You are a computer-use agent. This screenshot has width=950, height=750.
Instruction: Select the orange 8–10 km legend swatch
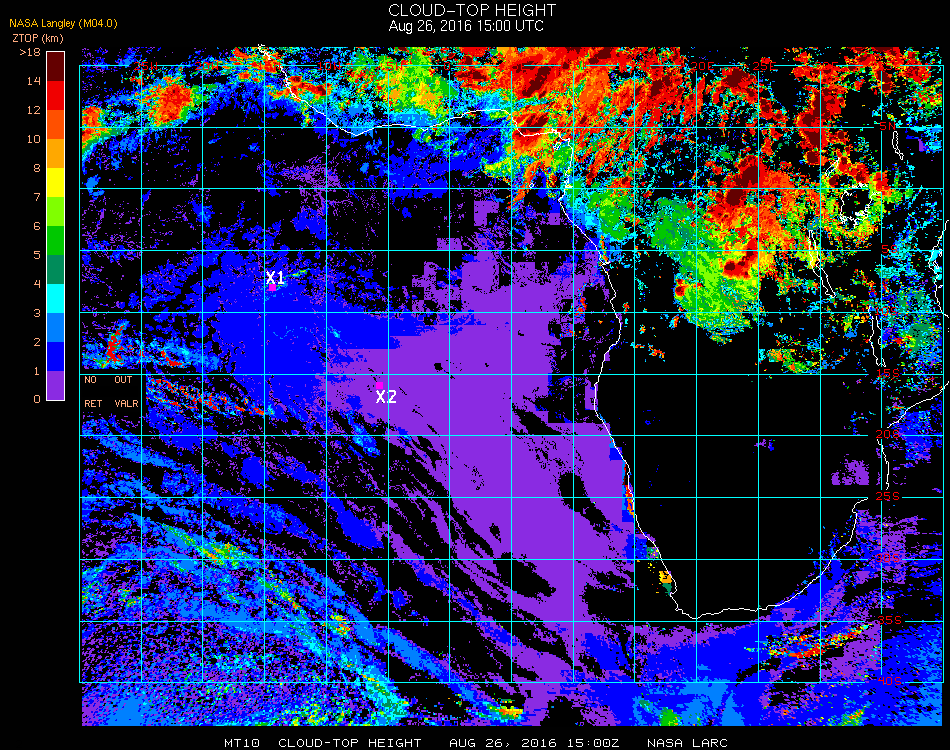pos(55,154)
